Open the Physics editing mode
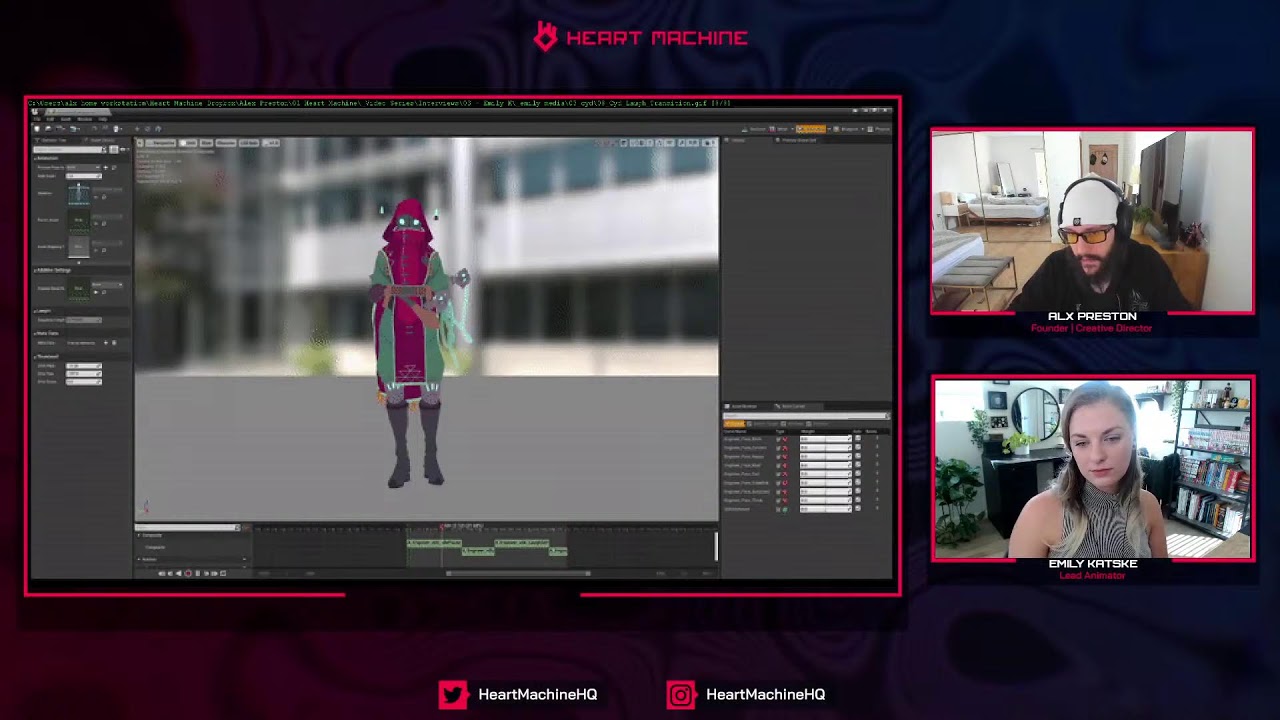Image resolution: width=1280 pixels, height=720 pixels. click(879, 129)
